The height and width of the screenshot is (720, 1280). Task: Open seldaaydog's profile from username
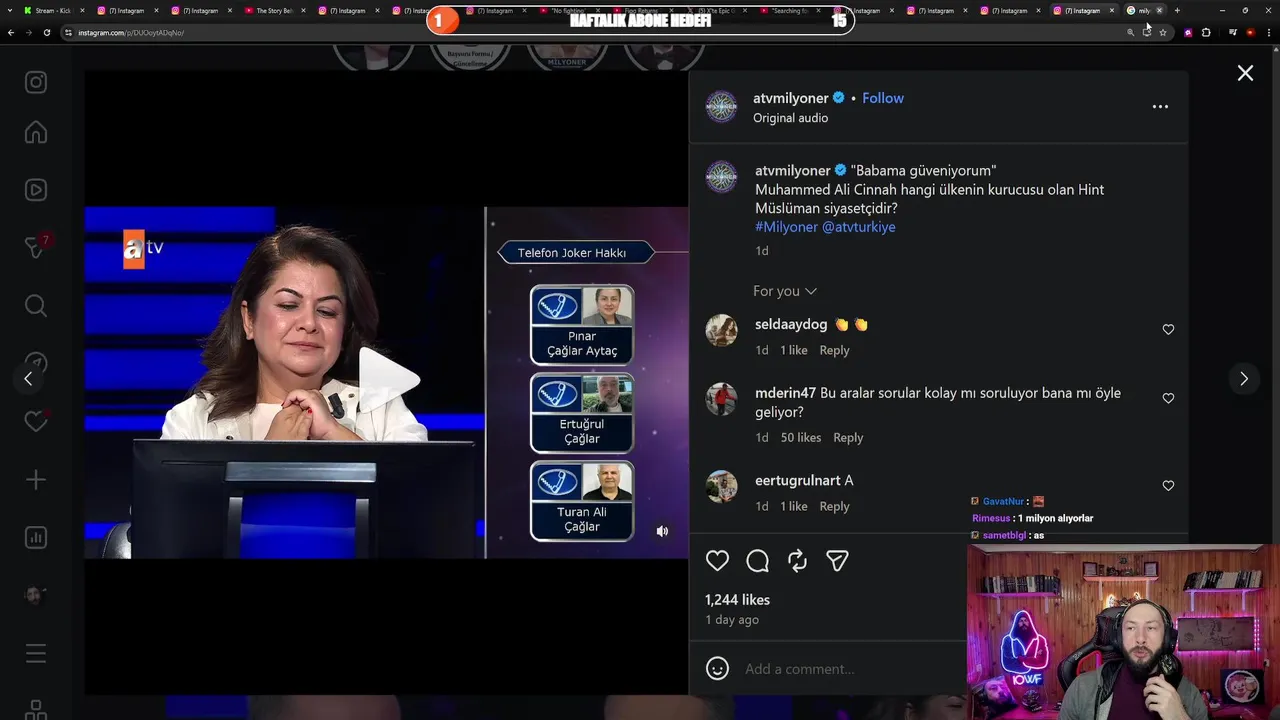coord(791,324)
